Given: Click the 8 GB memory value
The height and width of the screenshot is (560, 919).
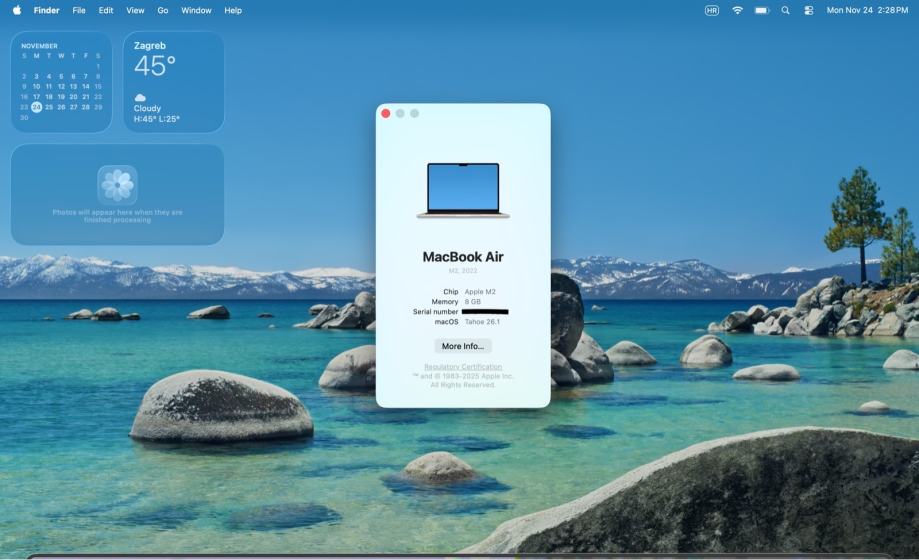Looking at the screenshot, I should (x=473, y=301).
